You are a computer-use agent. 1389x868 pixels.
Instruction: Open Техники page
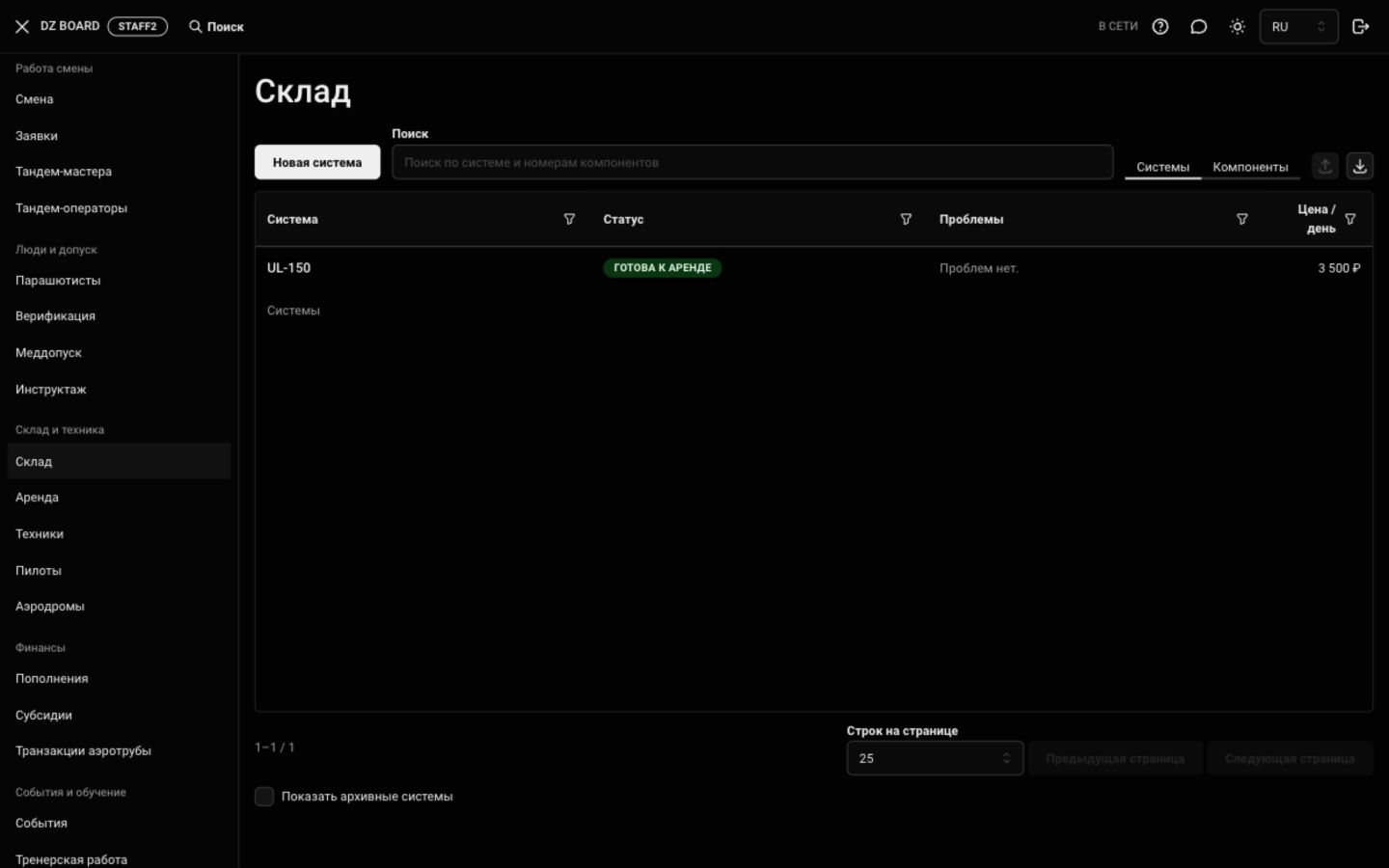point(119,534)
